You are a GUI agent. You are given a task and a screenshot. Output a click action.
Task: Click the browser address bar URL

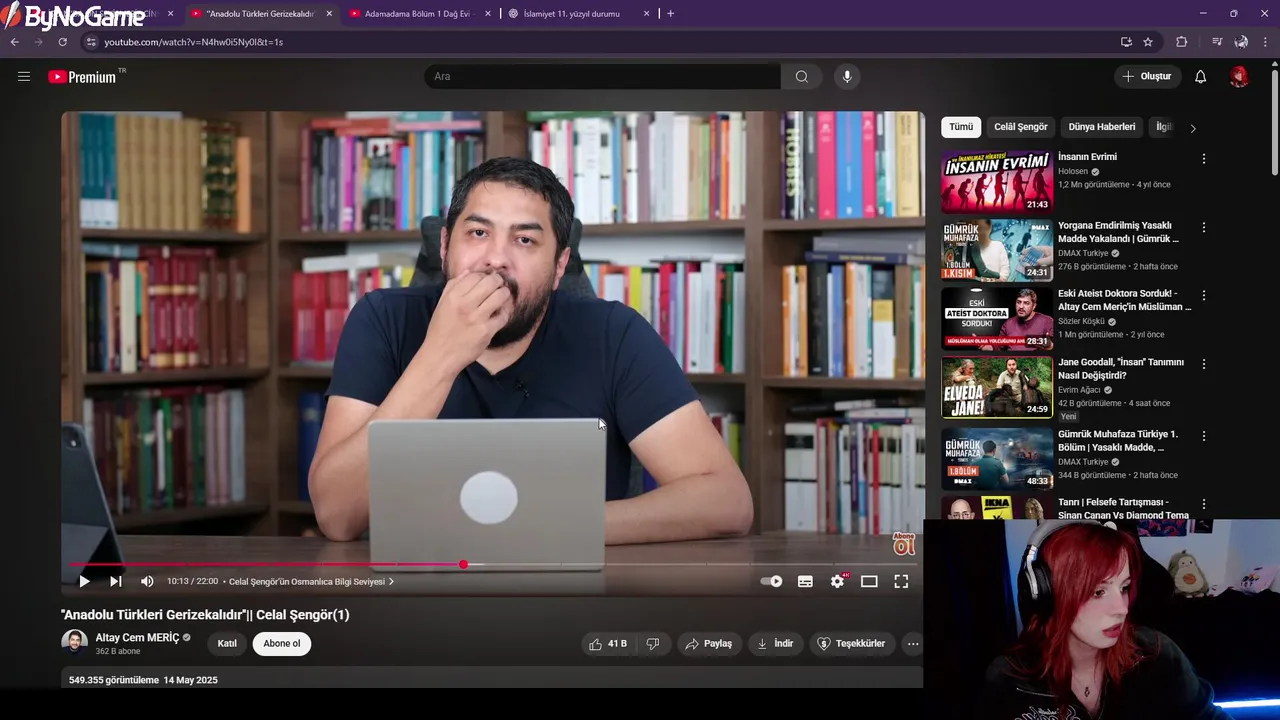tap(194, 42)
